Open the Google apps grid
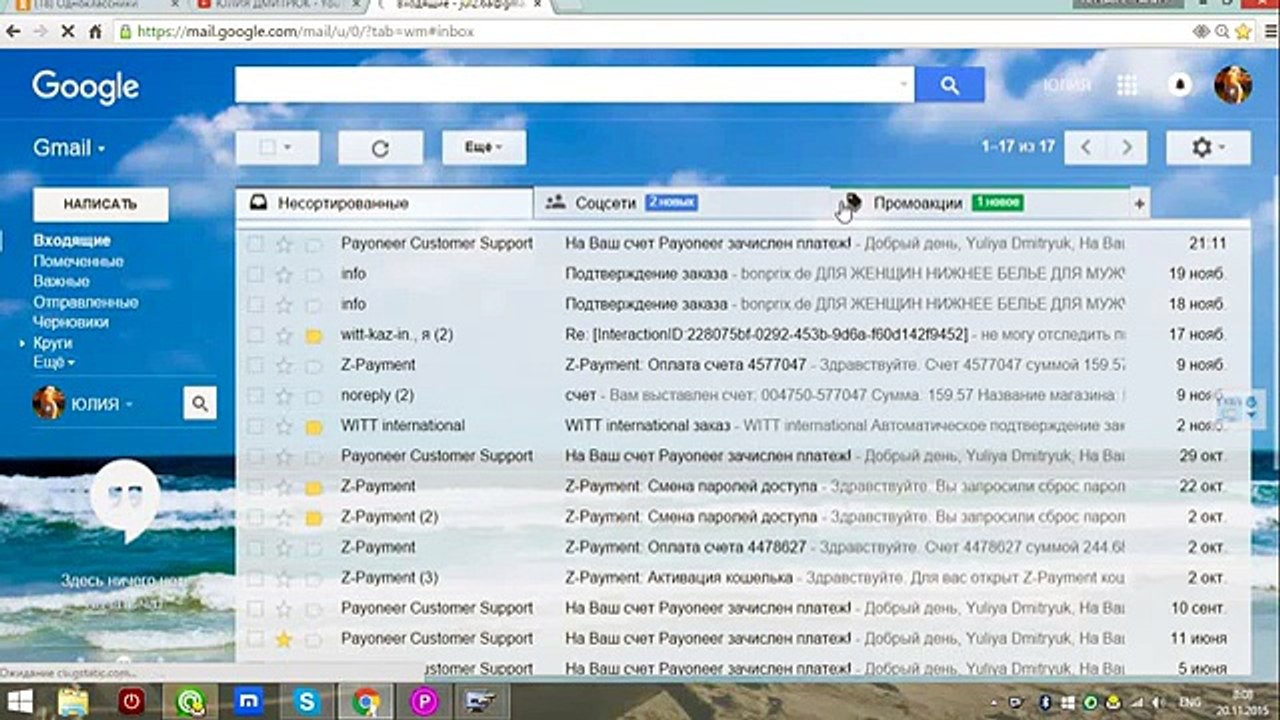Viewport: 1280px width, 720px height. coord(1127,85)
